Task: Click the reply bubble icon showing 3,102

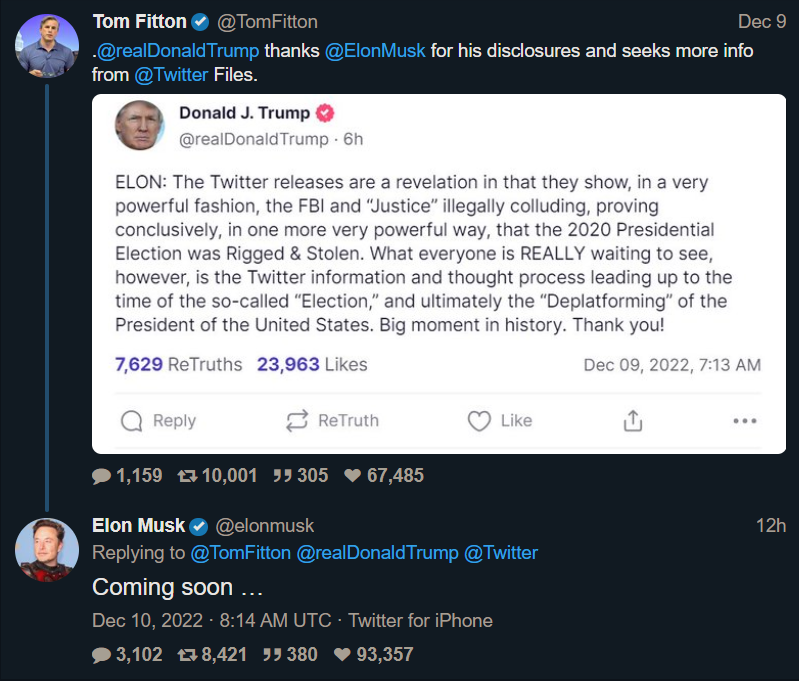Action: click(x=101, y=655)
